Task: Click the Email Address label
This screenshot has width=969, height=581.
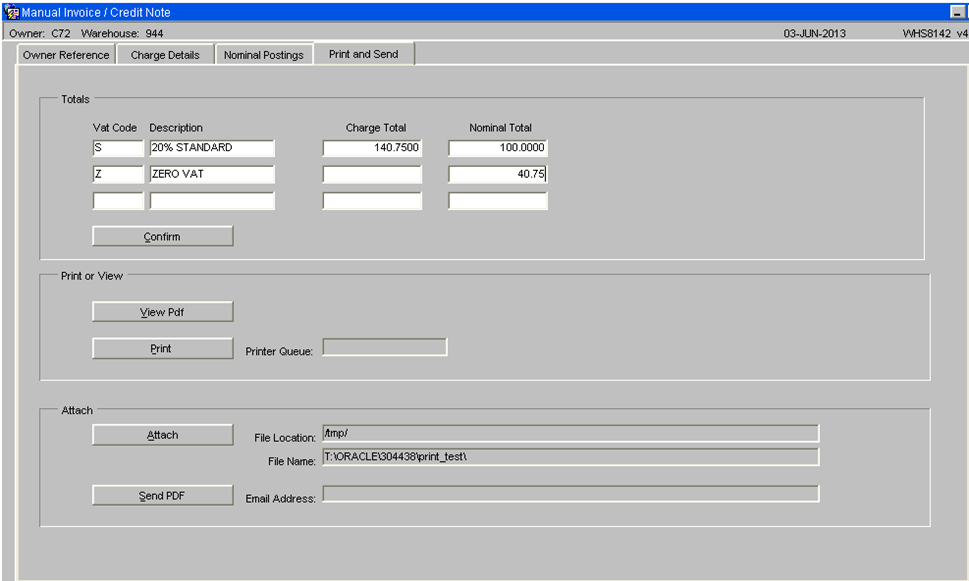Action: tap(280, 498)
